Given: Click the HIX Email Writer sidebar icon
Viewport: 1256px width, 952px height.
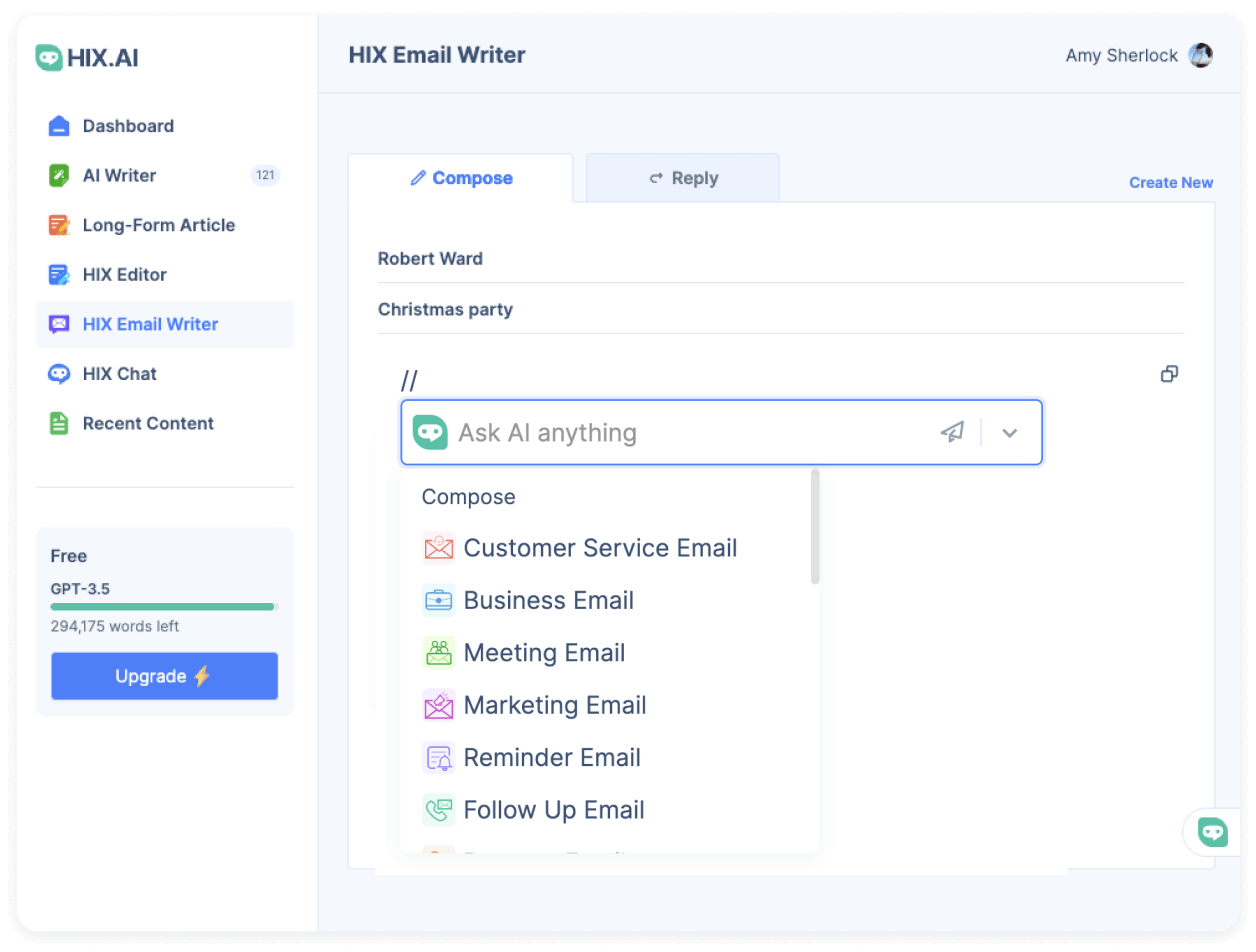Looking at the screenshot, I should [59, 324].
